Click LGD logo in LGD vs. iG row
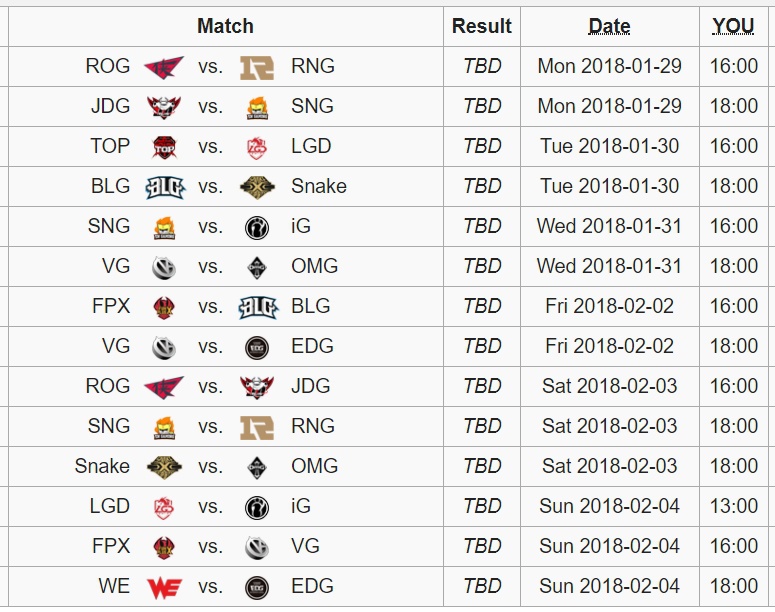Viewport: 775px width, 612px height. pyautogui.click(x=165, y=507)
